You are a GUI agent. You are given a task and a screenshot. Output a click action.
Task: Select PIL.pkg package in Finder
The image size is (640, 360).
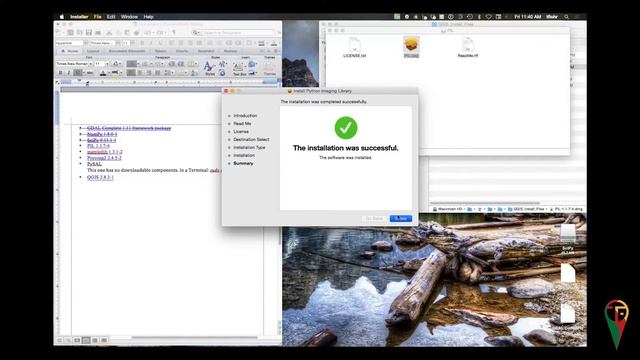pyautogui.click(x=411, y=47)
